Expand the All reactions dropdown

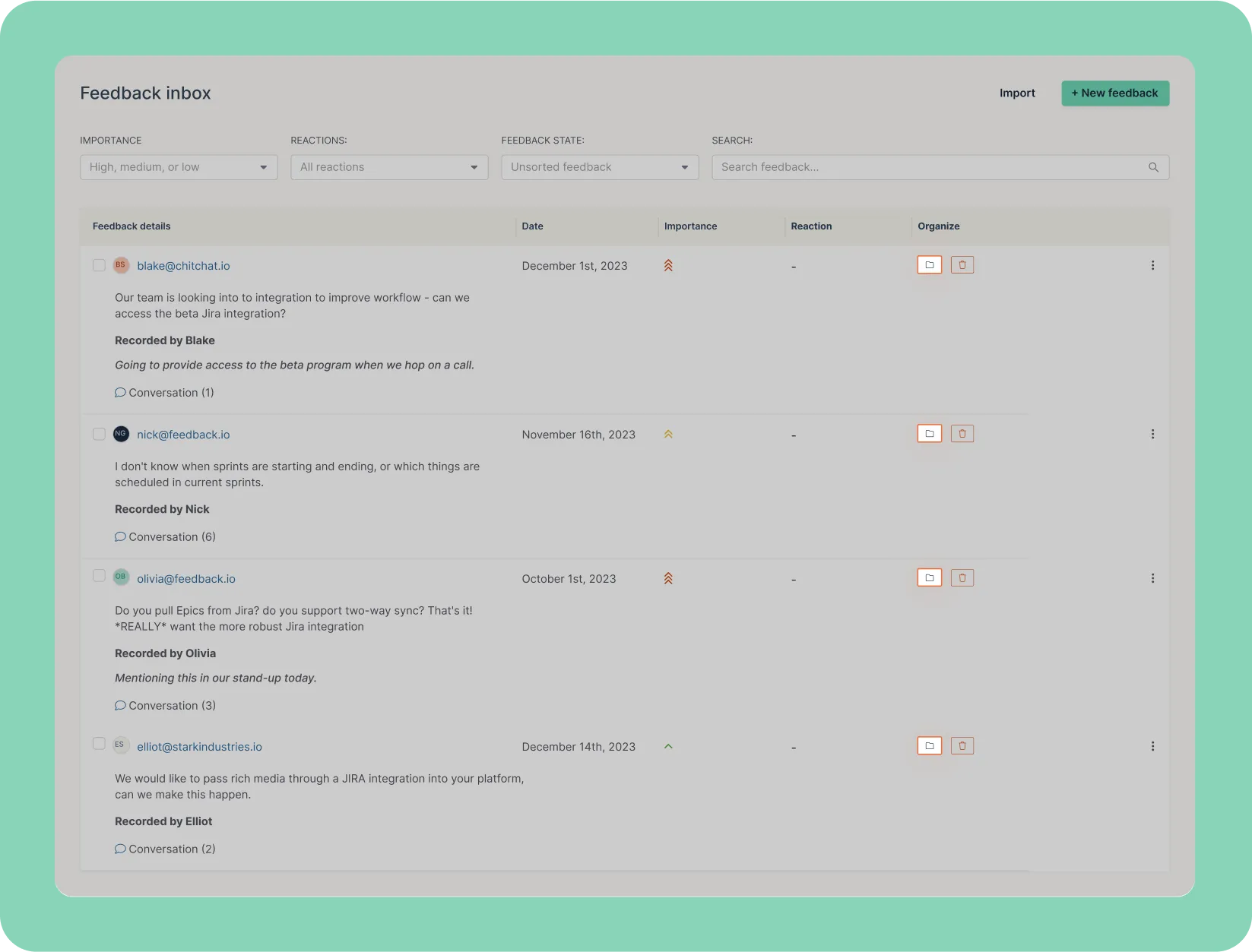coord(388,167)
